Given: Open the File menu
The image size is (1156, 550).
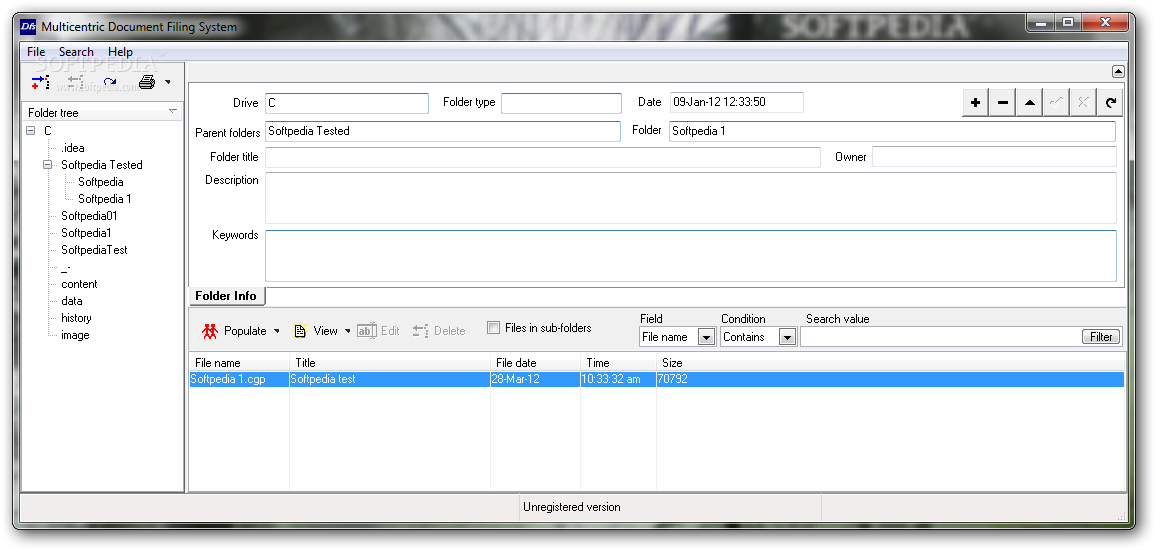Looking at the screenshot, I should pyautogui.click(x=36, y=52).
